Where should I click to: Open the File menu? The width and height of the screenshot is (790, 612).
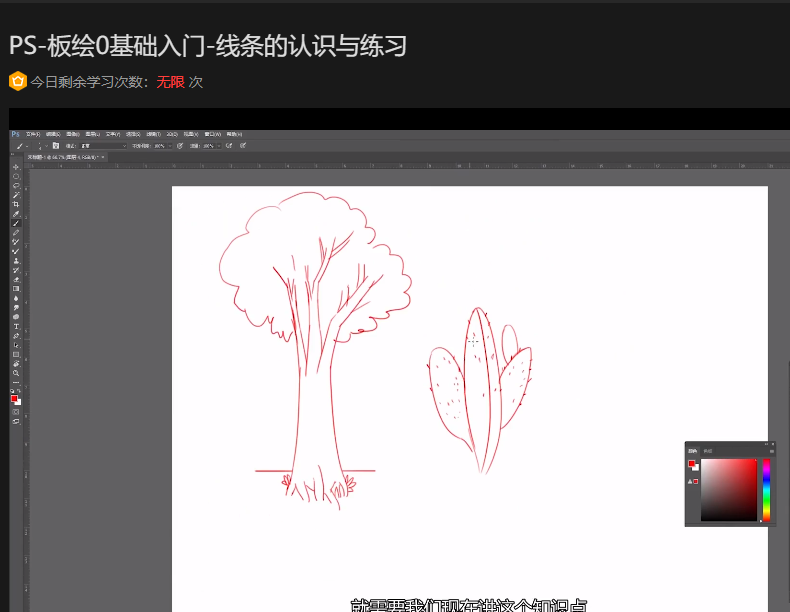(33, 134)
